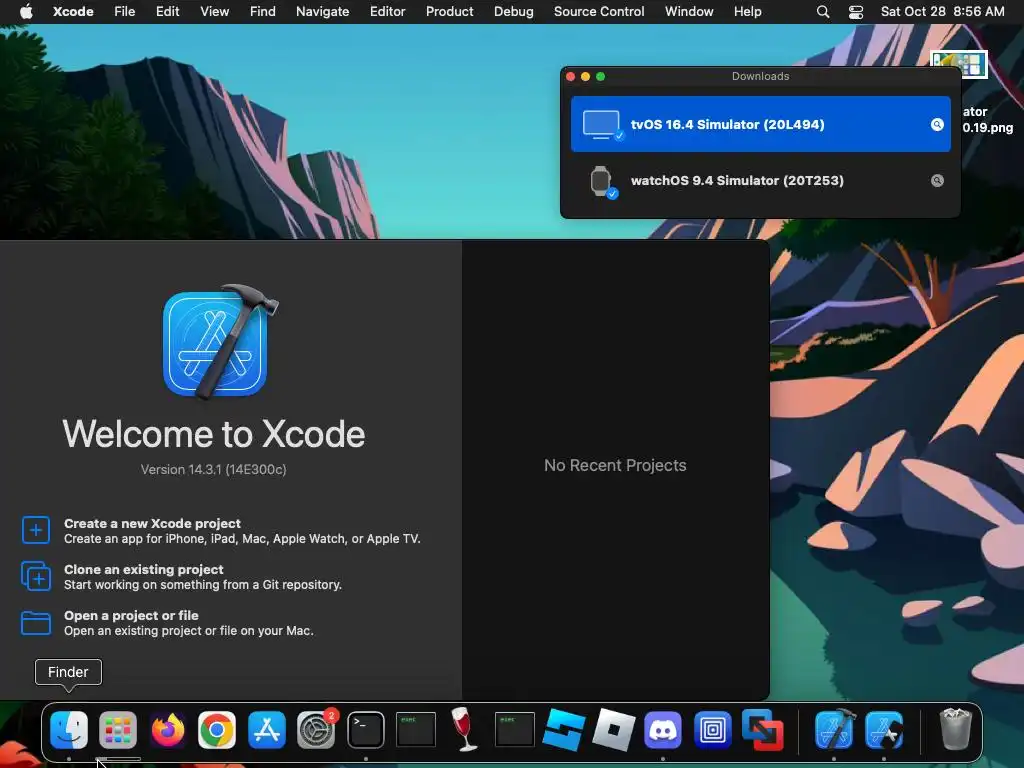Open the Roblox player dock icon

(x=613, y=729)
